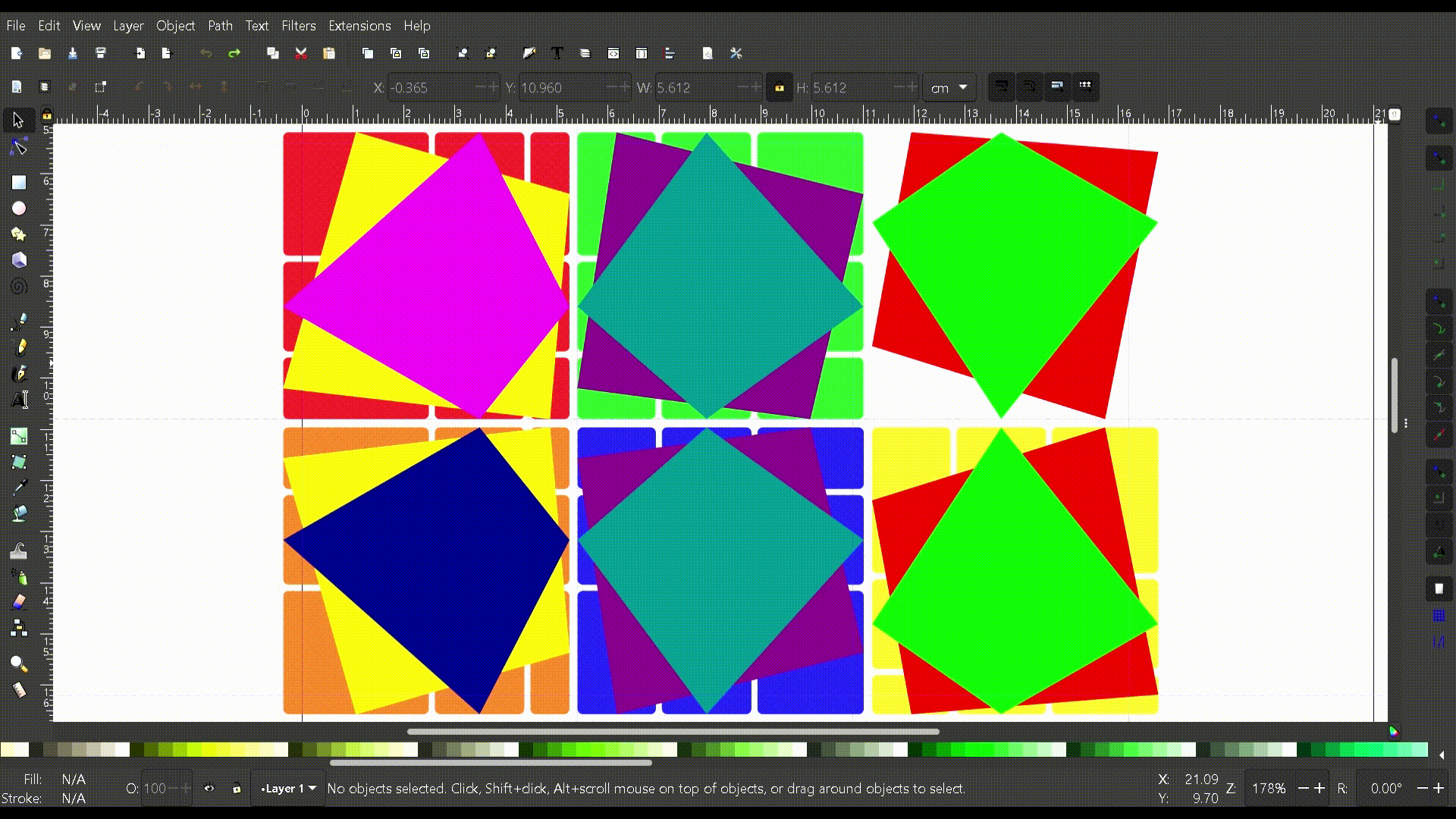Select the Text tool in toolbox
Screen dimensions: 1456x819
pyautogui.click(x=19, y=400)
